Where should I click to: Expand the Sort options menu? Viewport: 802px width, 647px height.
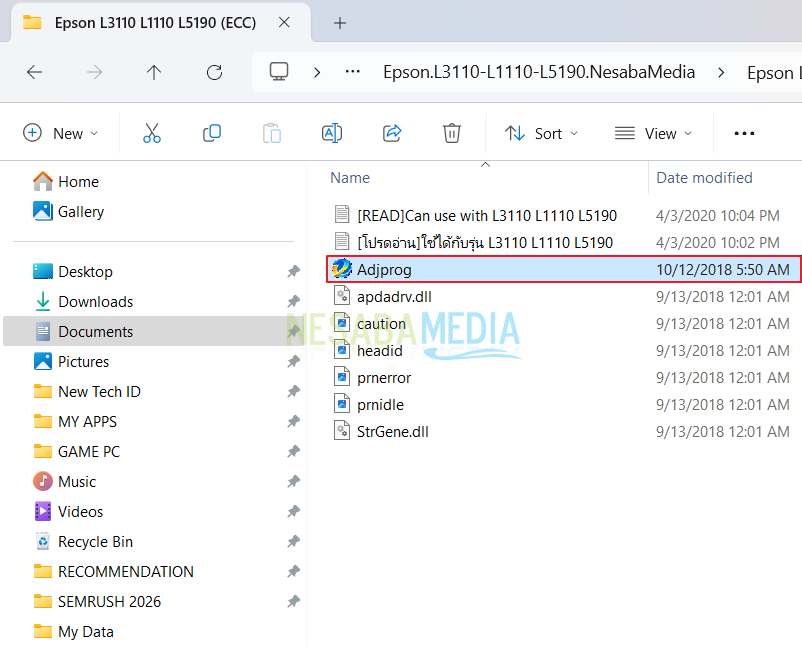(541, 133)
